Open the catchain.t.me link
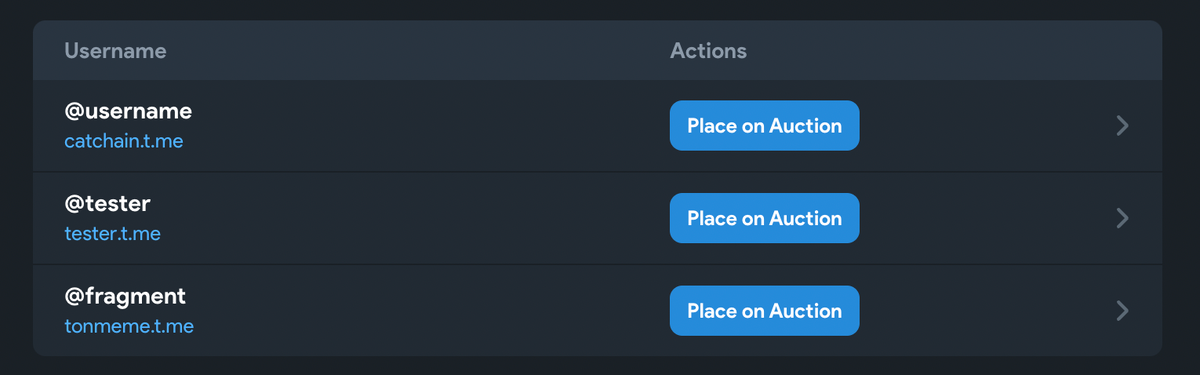The image size is (1200, 375). coord(124,141)
